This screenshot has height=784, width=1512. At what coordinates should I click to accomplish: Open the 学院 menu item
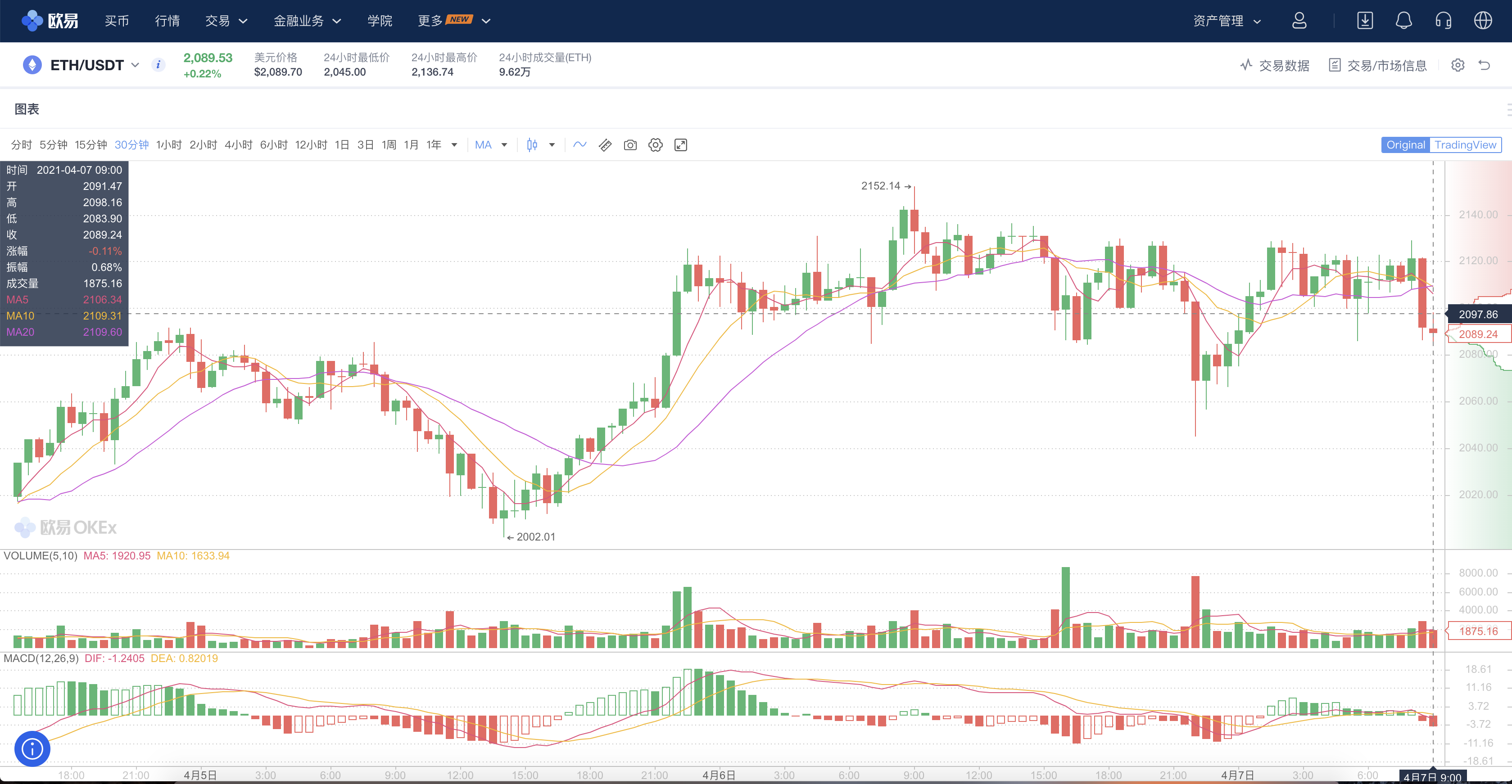(x=380, y=21)
